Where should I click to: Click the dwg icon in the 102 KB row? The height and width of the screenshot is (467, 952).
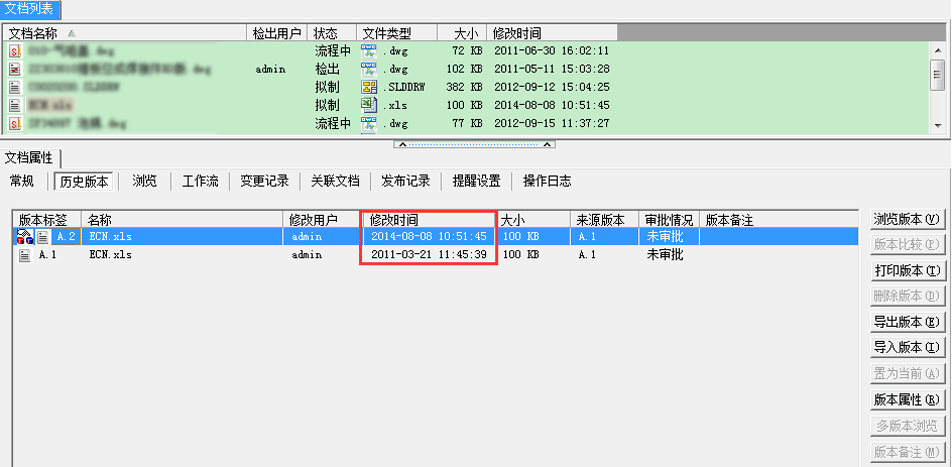pyautogui.click(x=368, y=69)
